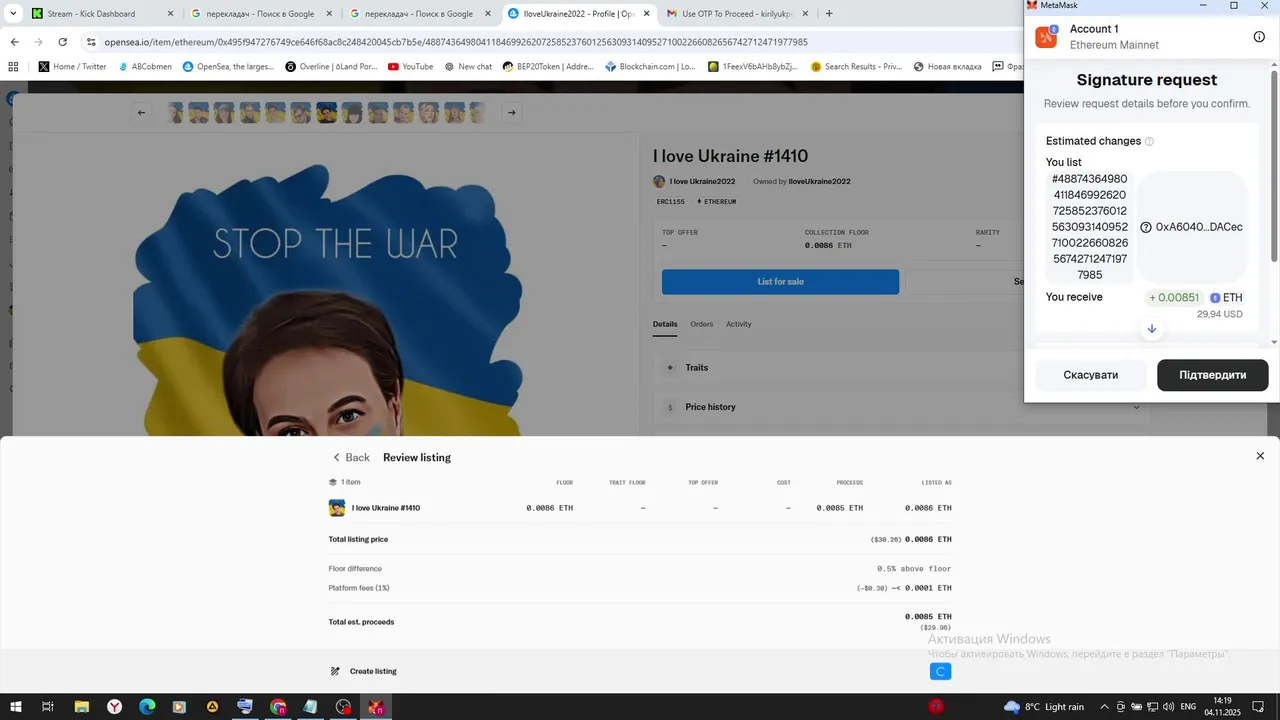Click the Back arrow in Review listing
This screenshot has width=1280, height=720.
pyautogui.click(x=337, y=457)
